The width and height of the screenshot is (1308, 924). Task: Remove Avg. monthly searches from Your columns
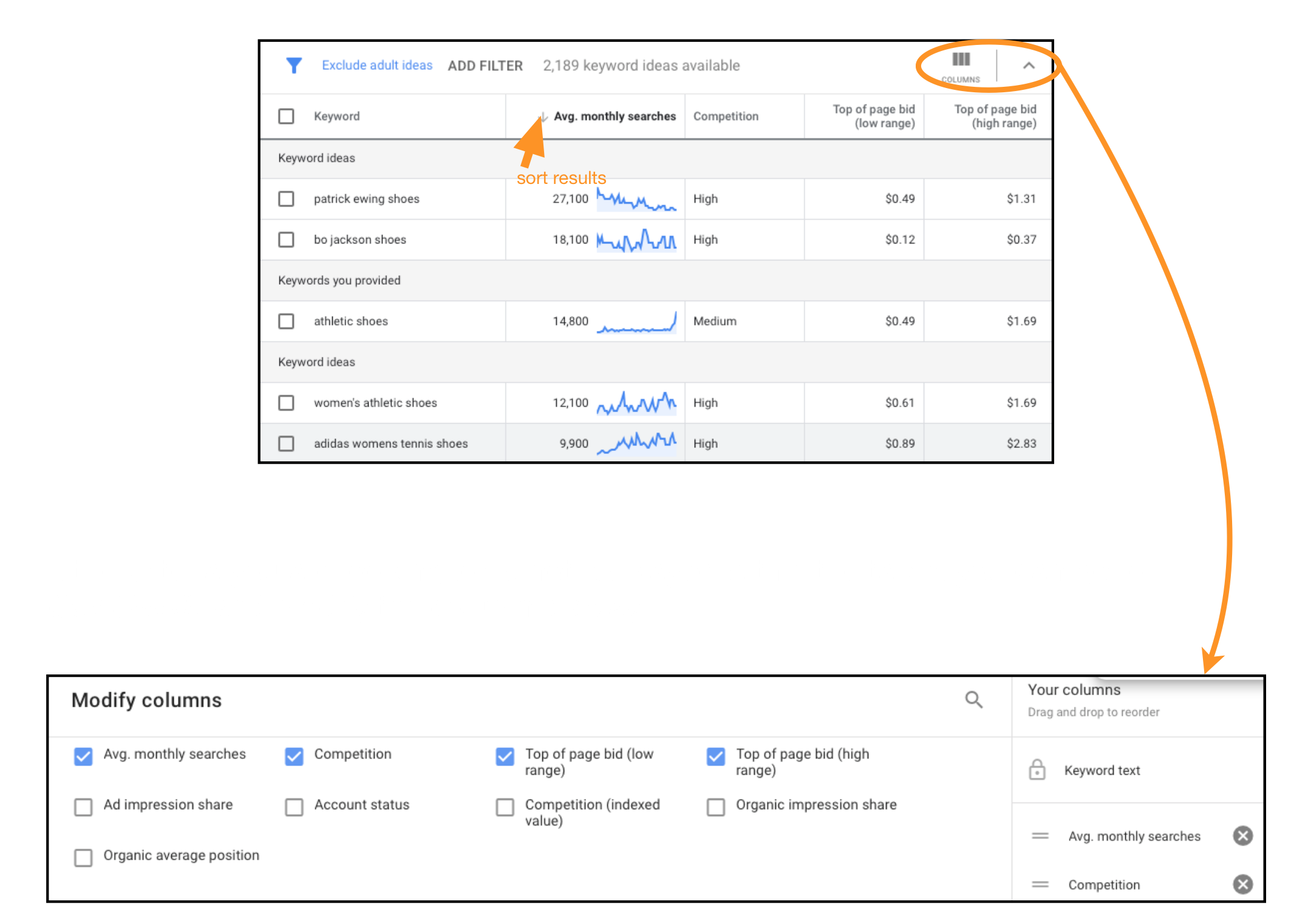point(1243,836)
